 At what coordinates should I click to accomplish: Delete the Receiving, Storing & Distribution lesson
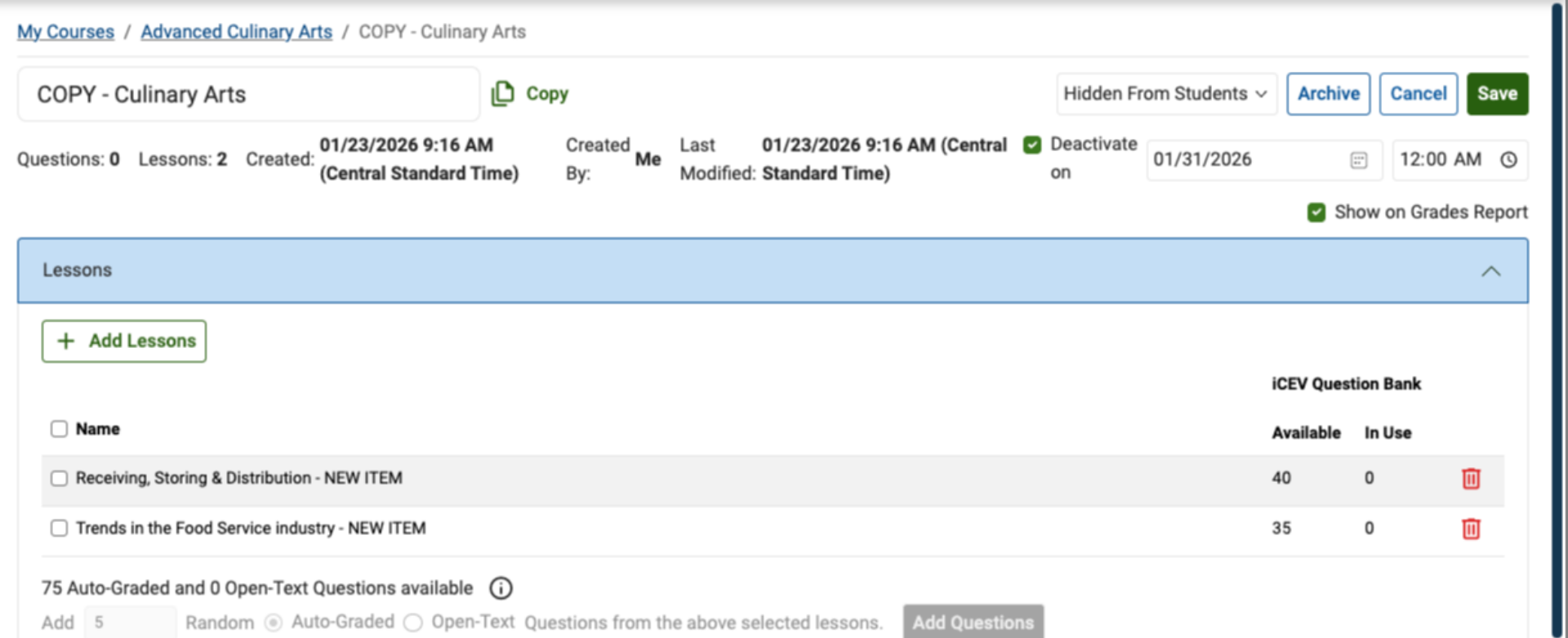click(1470, 479)
